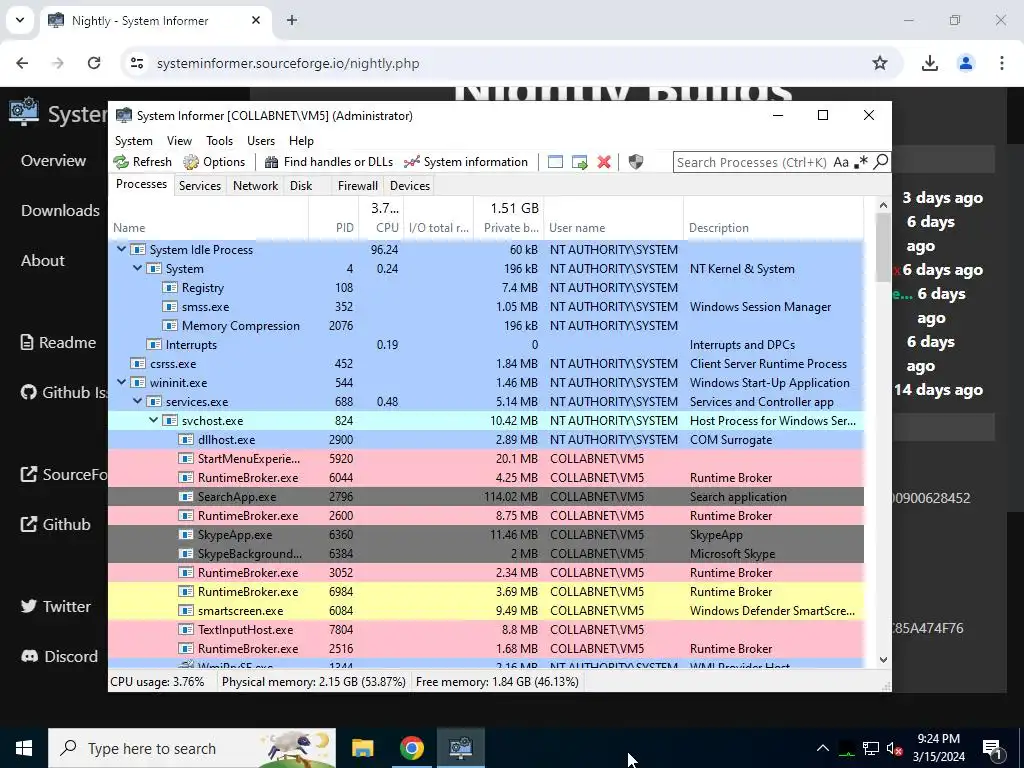Open Discord link in website sidebar
This screenshot has width=1024, height=768.
[x=59, y=656]
